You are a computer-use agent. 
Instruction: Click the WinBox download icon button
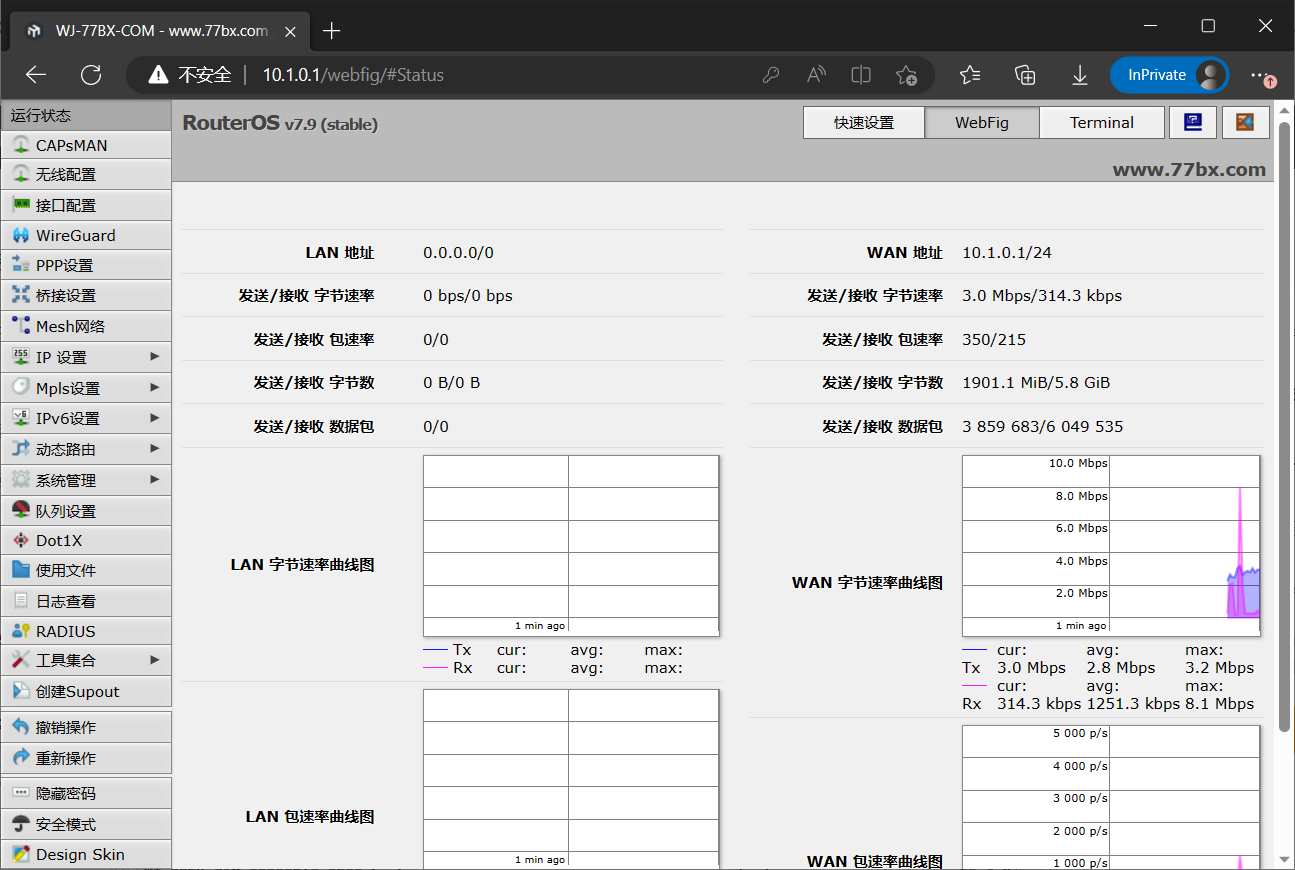[x=1192, y=123]
